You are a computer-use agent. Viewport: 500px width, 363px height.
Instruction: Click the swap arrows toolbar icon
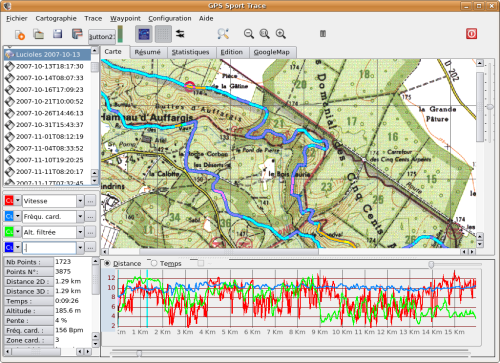click(x=180, y=34)
